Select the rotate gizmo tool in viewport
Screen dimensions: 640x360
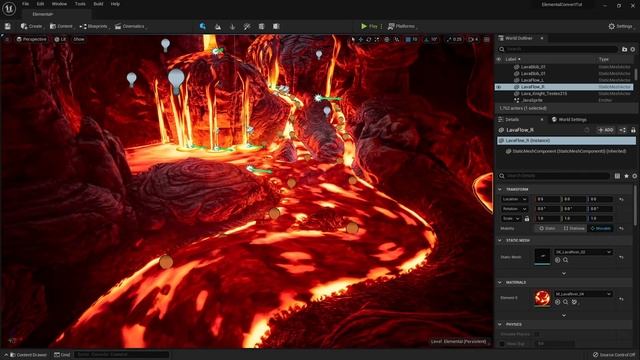pos(369,39)
